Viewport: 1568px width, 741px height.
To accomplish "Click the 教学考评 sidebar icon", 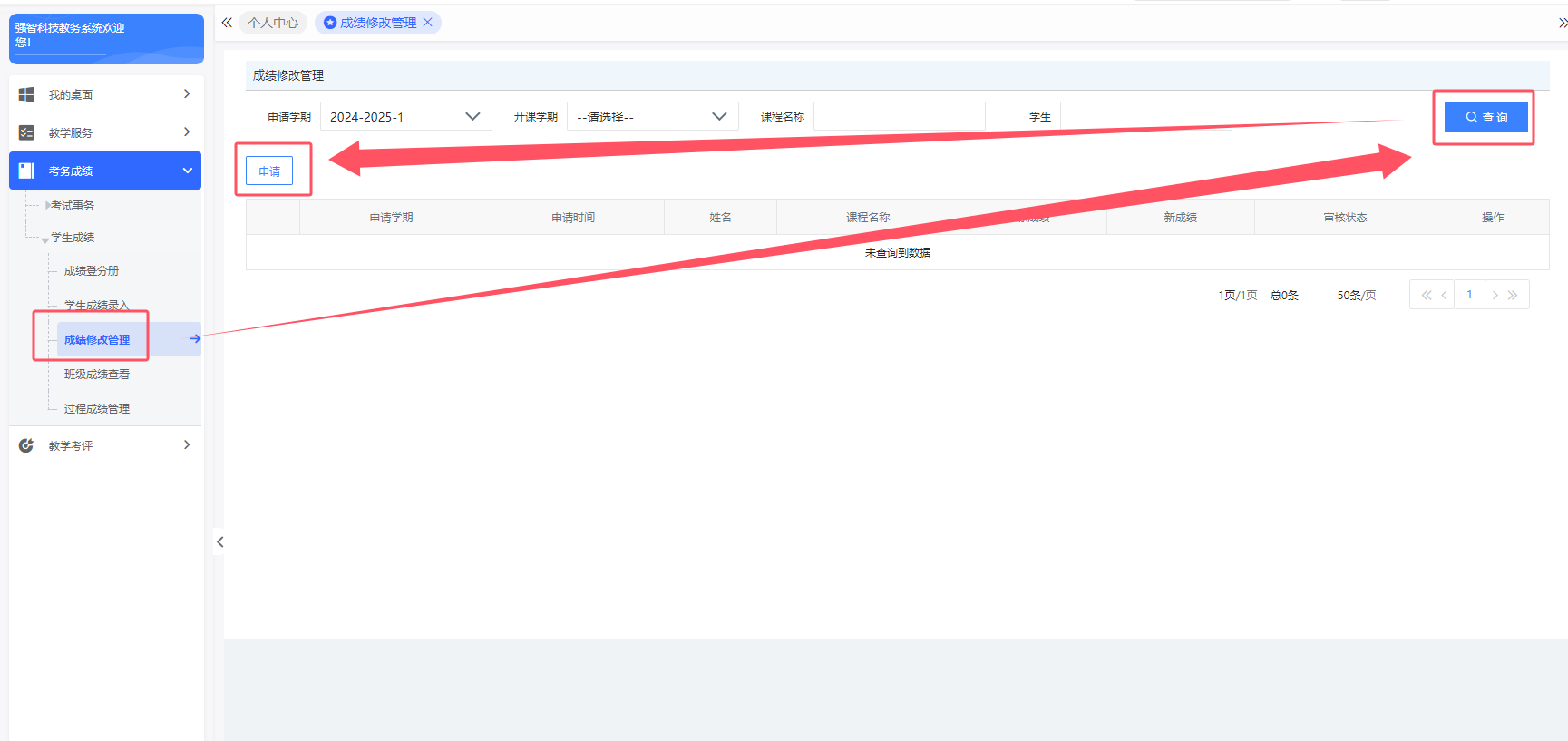I will 26,445.
